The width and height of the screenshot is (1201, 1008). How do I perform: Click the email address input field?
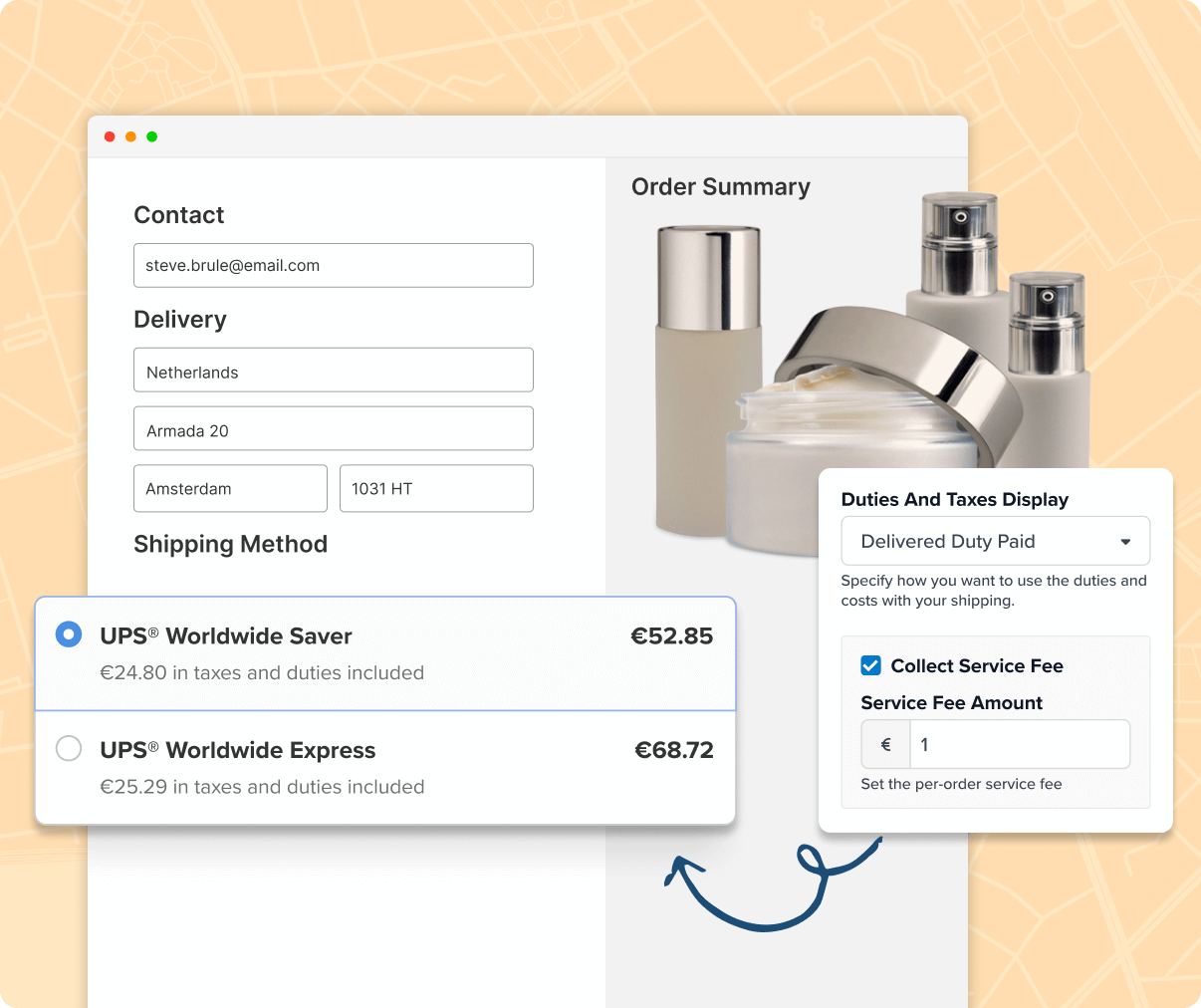pyautogui.click(x=333, y=266)
